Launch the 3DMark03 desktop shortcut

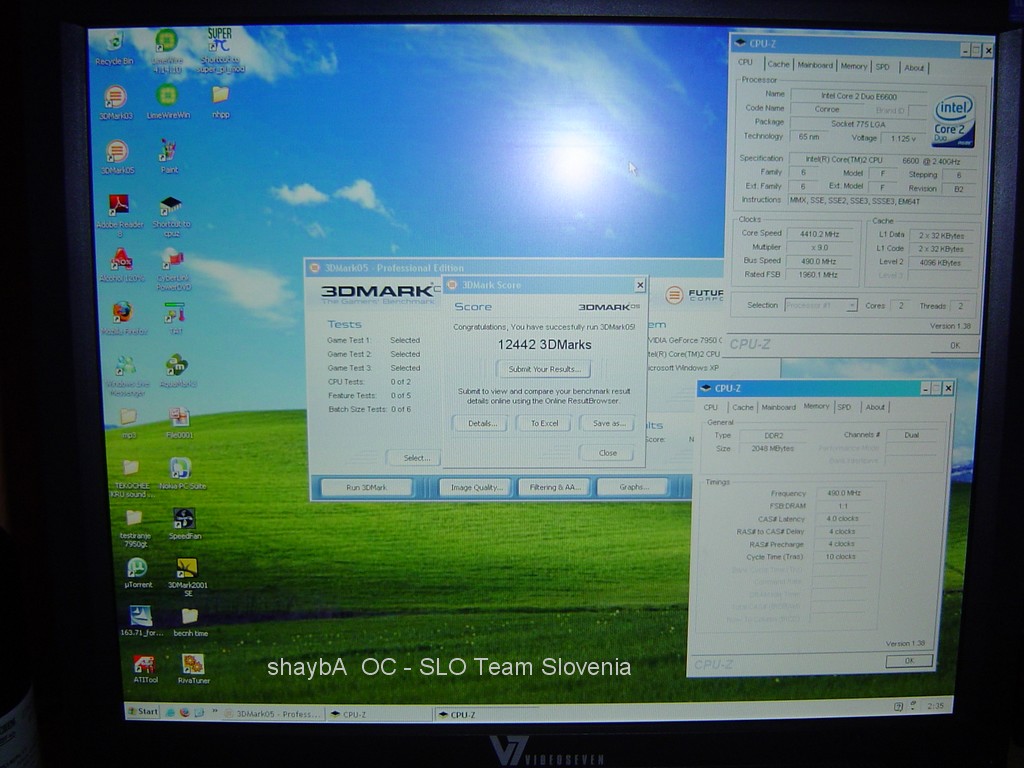point(116,103)
